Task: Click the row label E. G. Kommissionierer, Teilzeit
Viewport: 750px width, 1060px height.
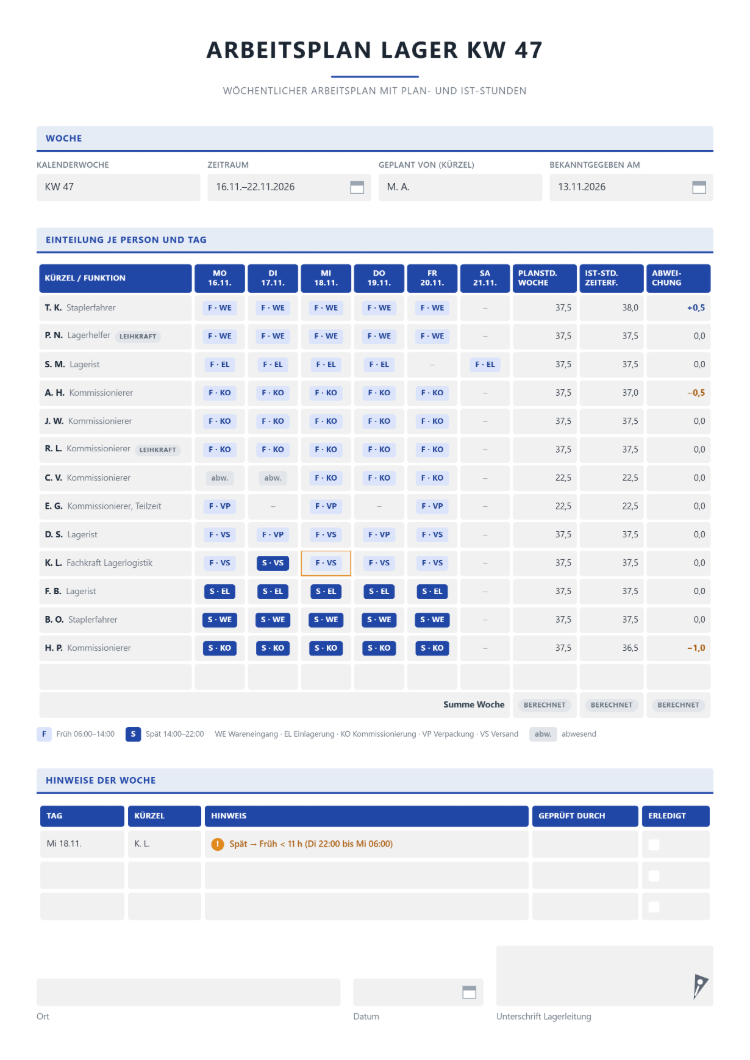Action: pyautogui.click(x=103, y=506)
